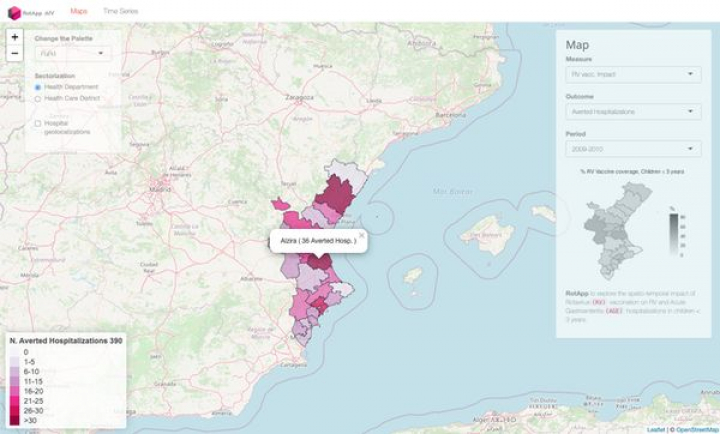Screen dimensions: 720x434
Task: Zoom out of the map
Action: pyautogui.click(x=14, y=53)
